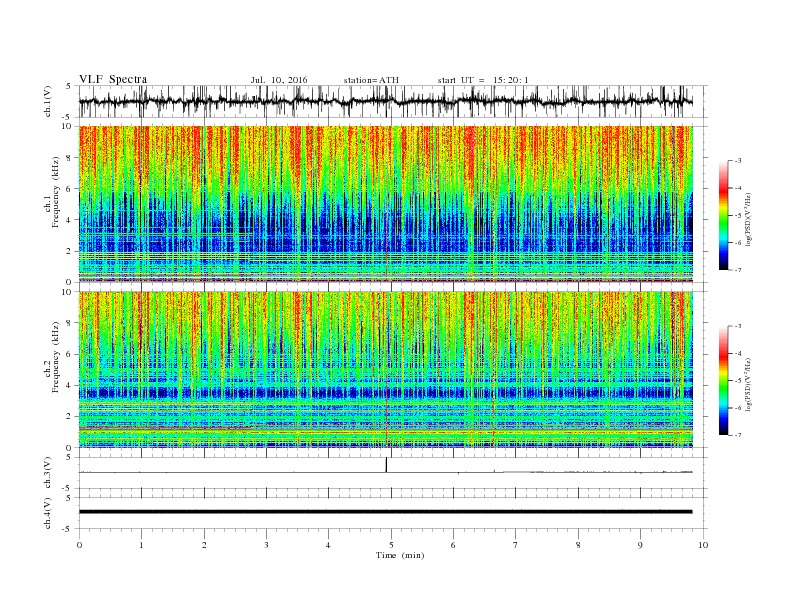Click time axis tick label "10" at bottom right

pyautogui.click(x=703, y=545)
